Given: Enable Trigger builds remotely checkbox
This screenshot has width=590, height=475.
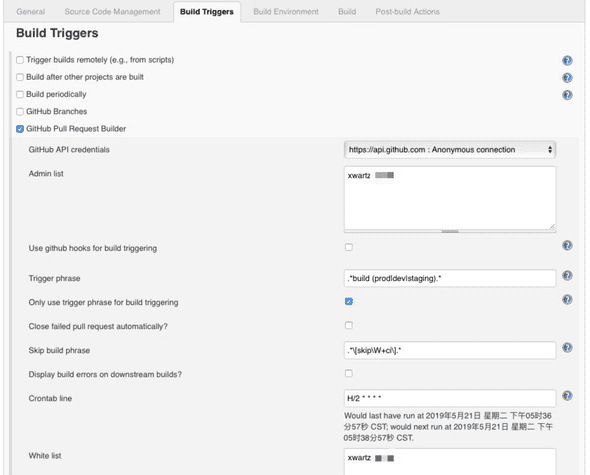Looking at the screenshot, I should pos(20,60).
